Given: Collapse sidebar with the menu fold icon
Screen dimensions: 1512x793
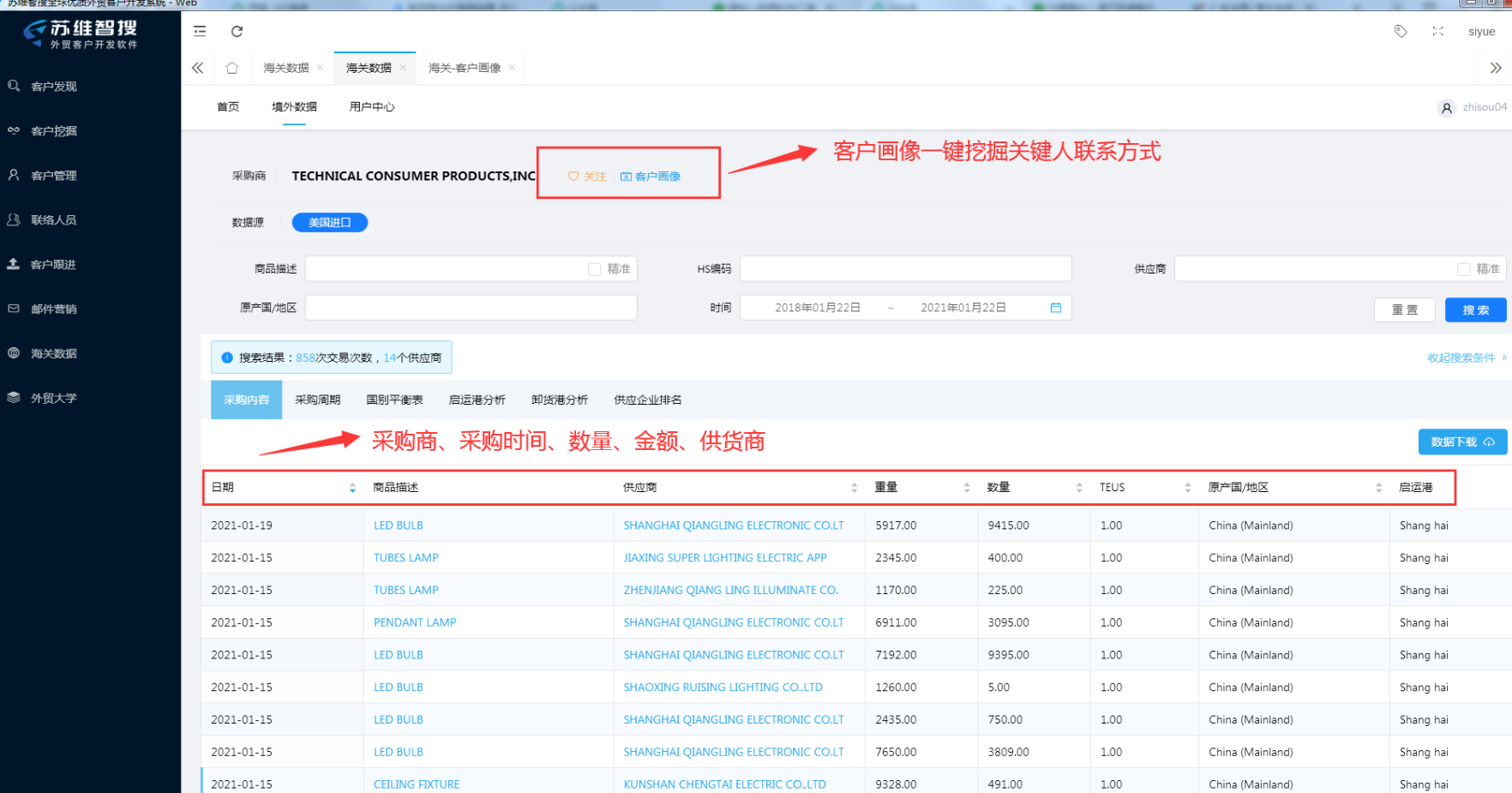Looking at the screenshot, I should pyautogui.click(x=200, y=32).
